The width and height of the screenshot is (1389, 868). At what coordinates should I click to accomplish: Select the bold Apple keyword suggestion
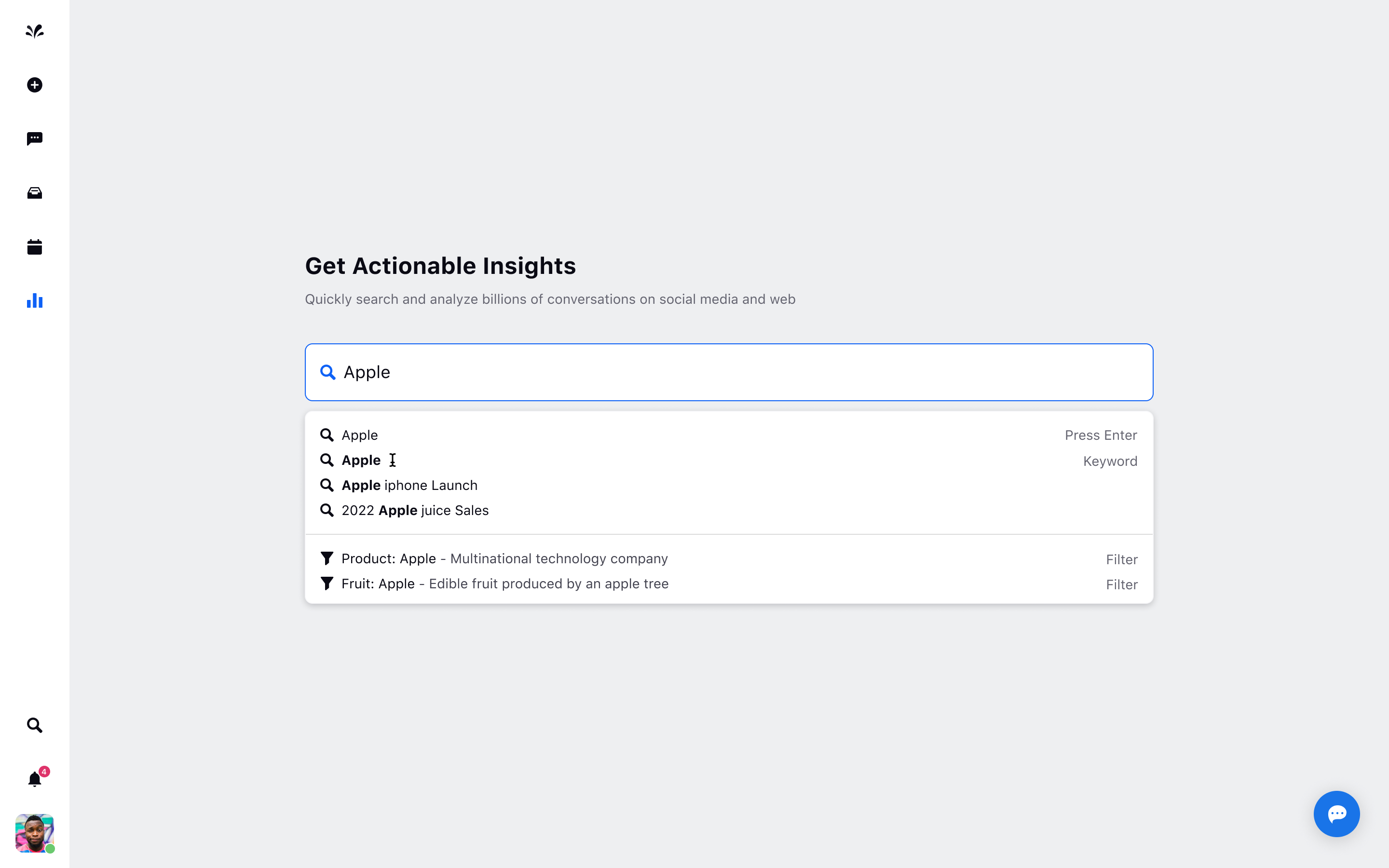coord(360,460)
